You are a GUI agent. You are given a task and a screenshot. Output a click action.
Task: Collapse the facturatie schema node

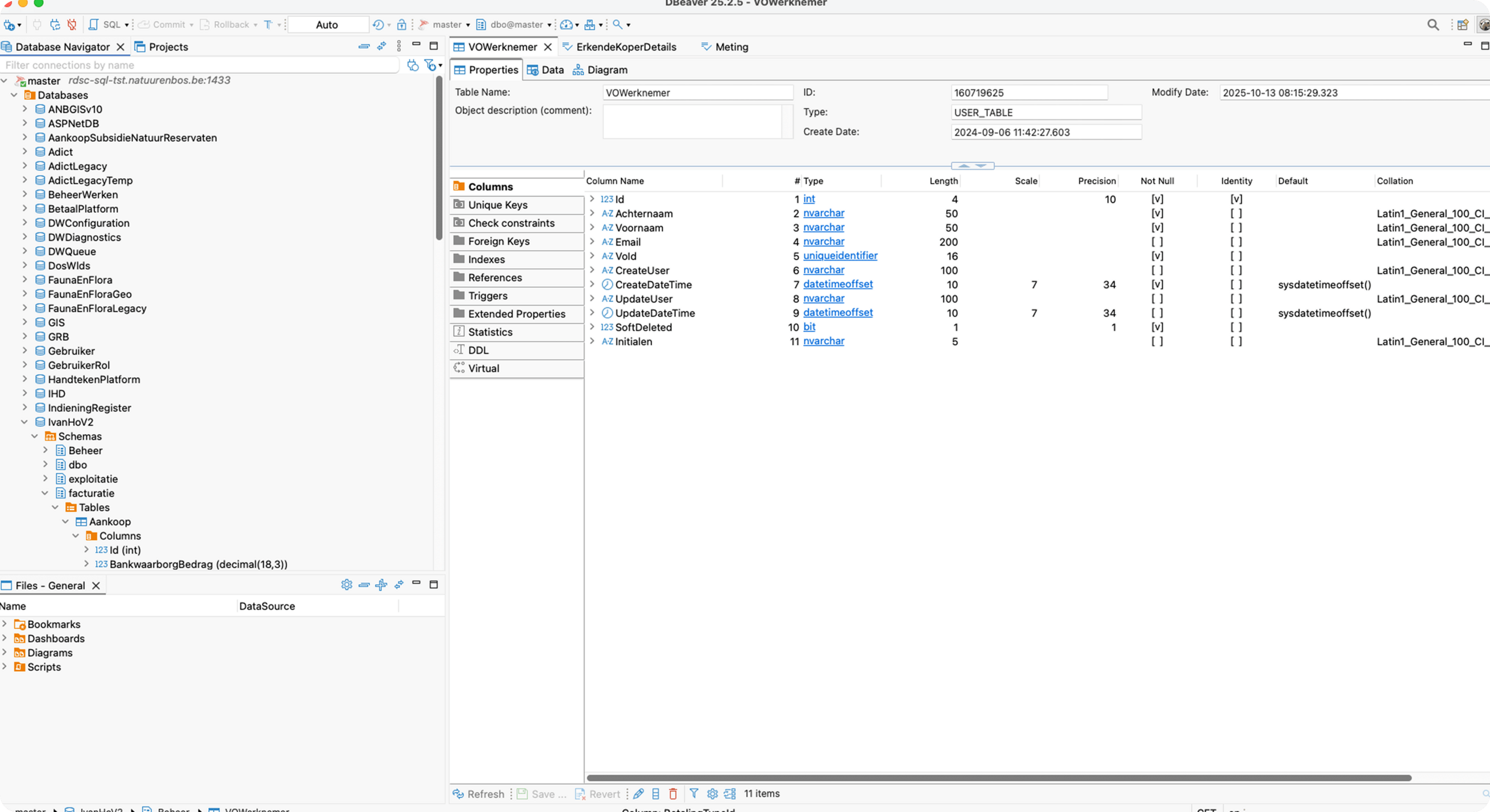click(x=45, y=493)
